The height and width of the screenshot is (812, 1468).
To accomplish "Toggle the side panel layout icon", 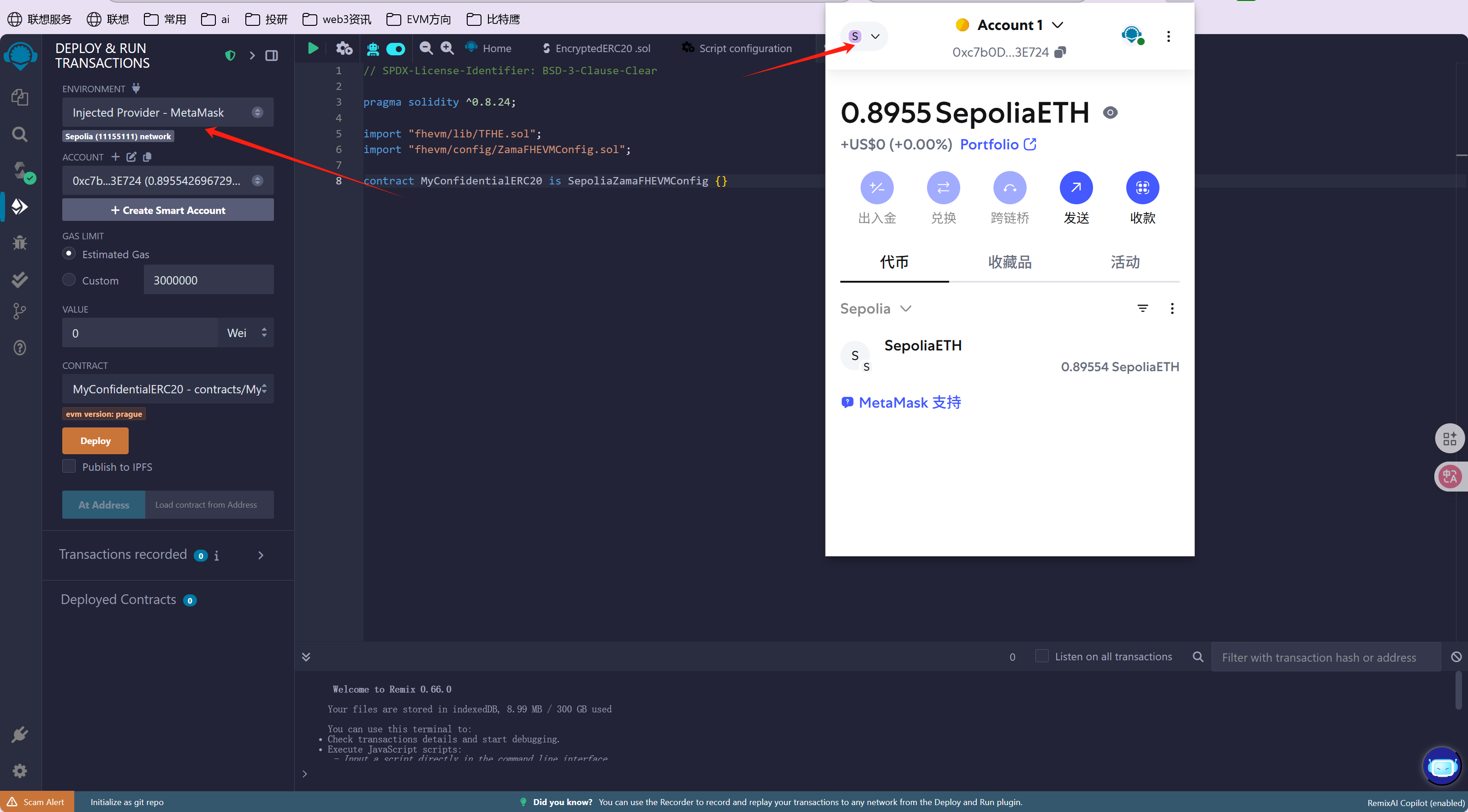I will point(272,55).
